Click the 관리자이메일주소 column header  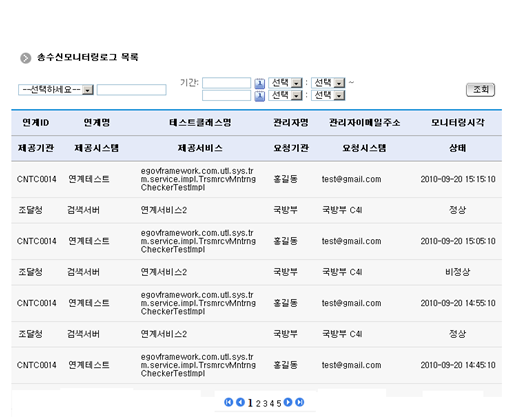(x=365, y=123)
